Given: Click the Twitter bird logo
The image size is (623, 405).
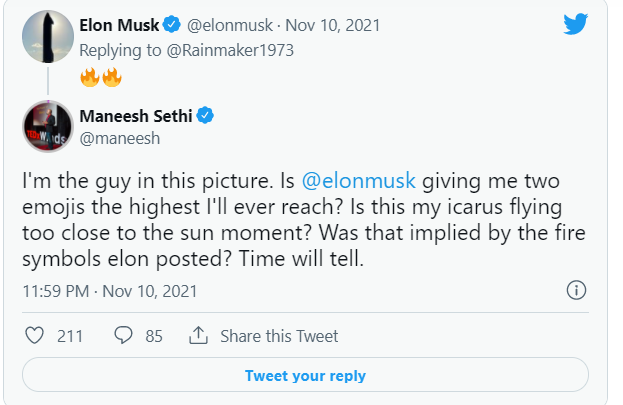Looking at the screenshot, I should [575, 24].
